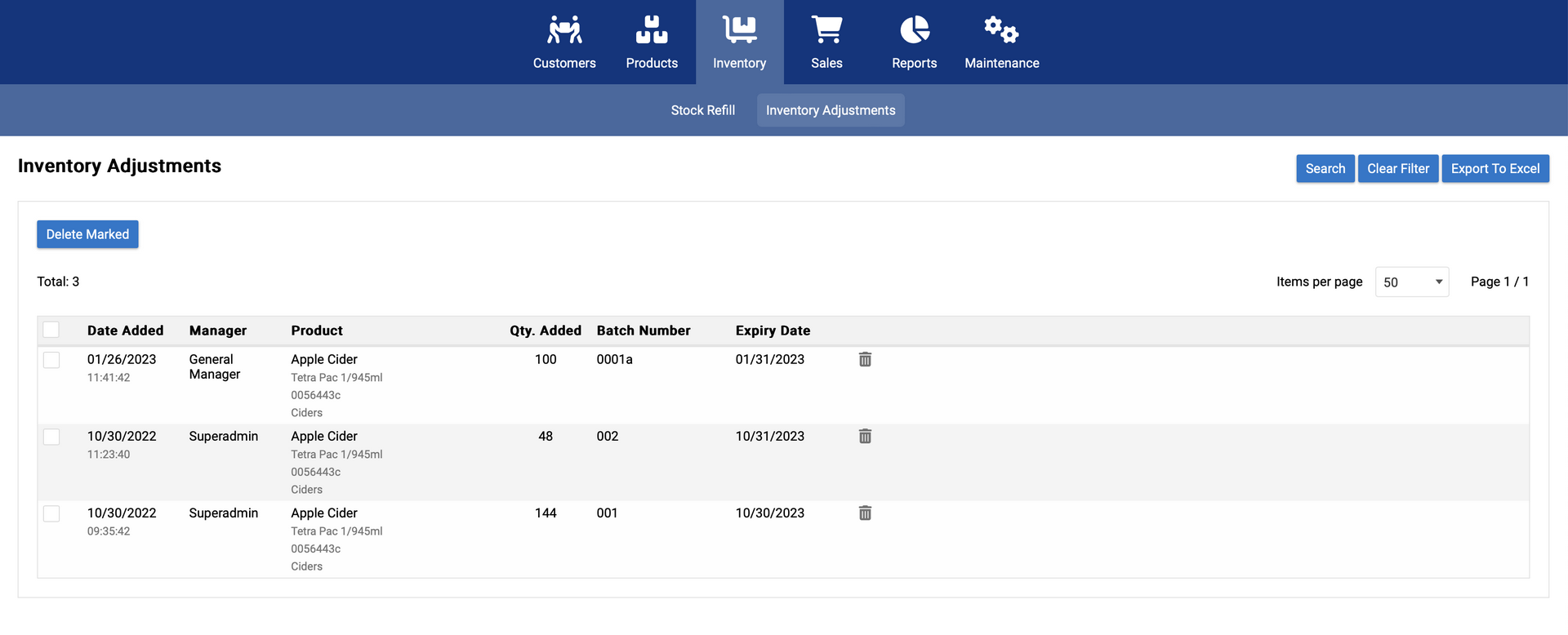The image size is (1568, 635).
Task: Remove the batch 001 entry using trash icon
Action: [x=865, y=513]
